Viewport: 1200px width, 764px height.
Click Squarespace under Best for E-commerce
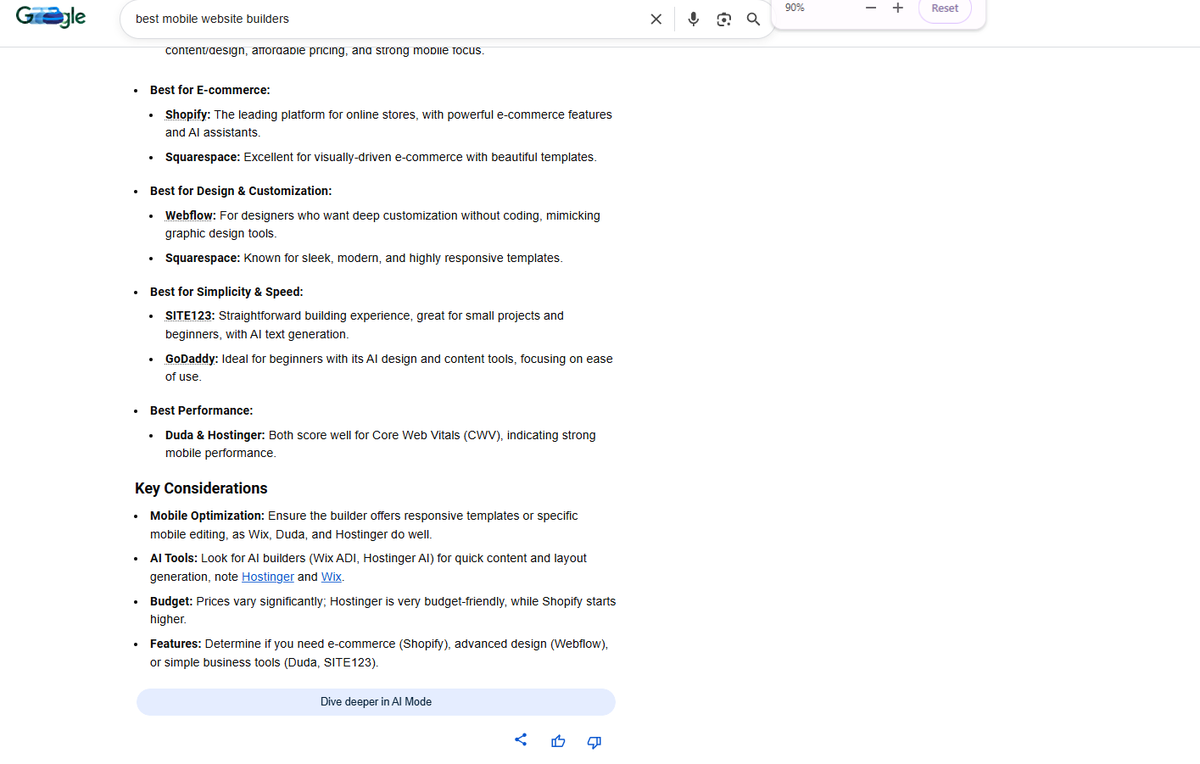202,158
